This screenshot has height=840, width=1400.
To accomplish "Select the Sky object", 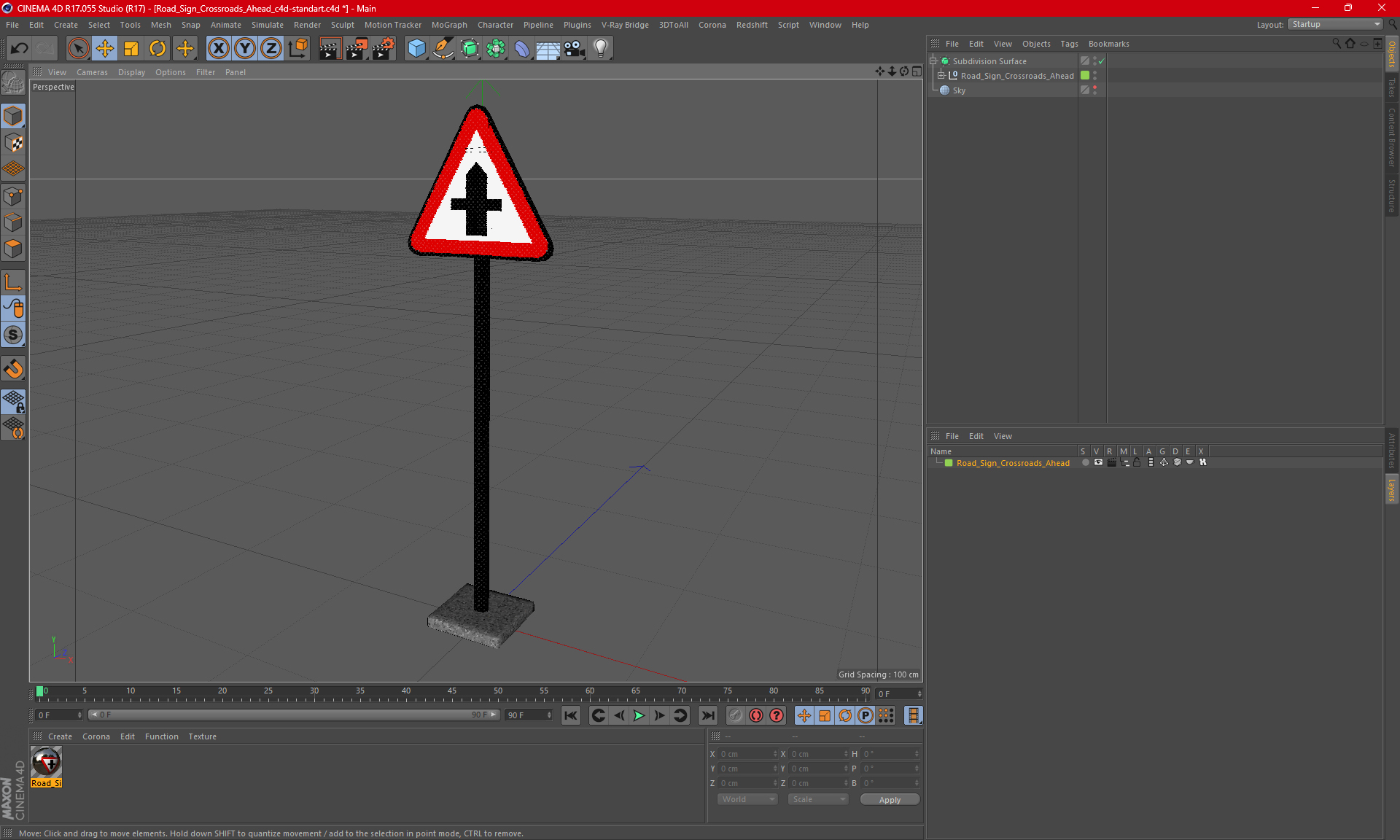I will 959,90.
